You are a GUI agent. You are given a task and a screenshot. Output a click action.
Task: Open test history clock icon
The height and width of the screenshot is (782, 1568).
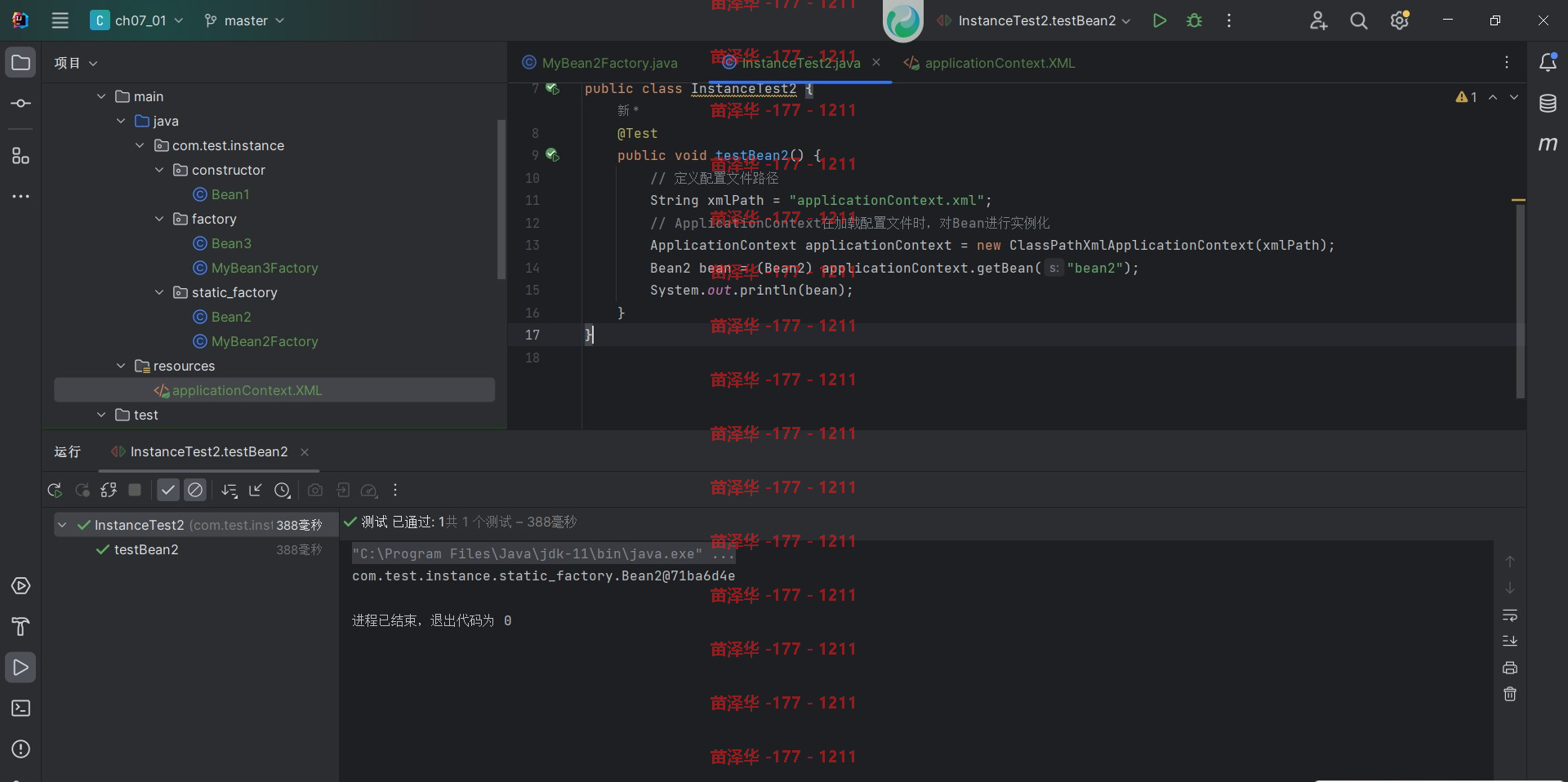(283, 490)
